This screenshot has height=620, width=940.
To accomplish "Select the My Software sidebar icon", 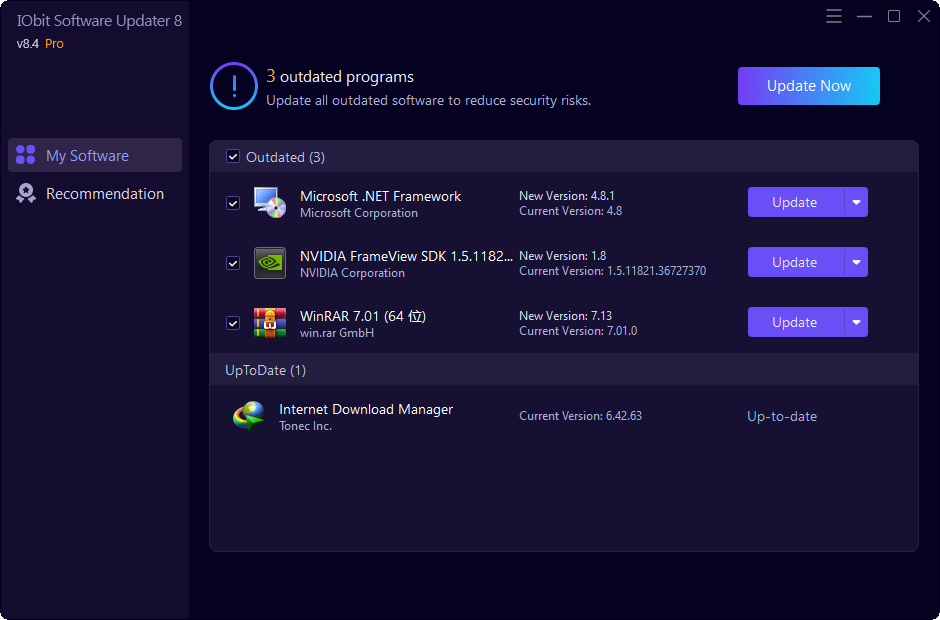I will tap(24, 155).
